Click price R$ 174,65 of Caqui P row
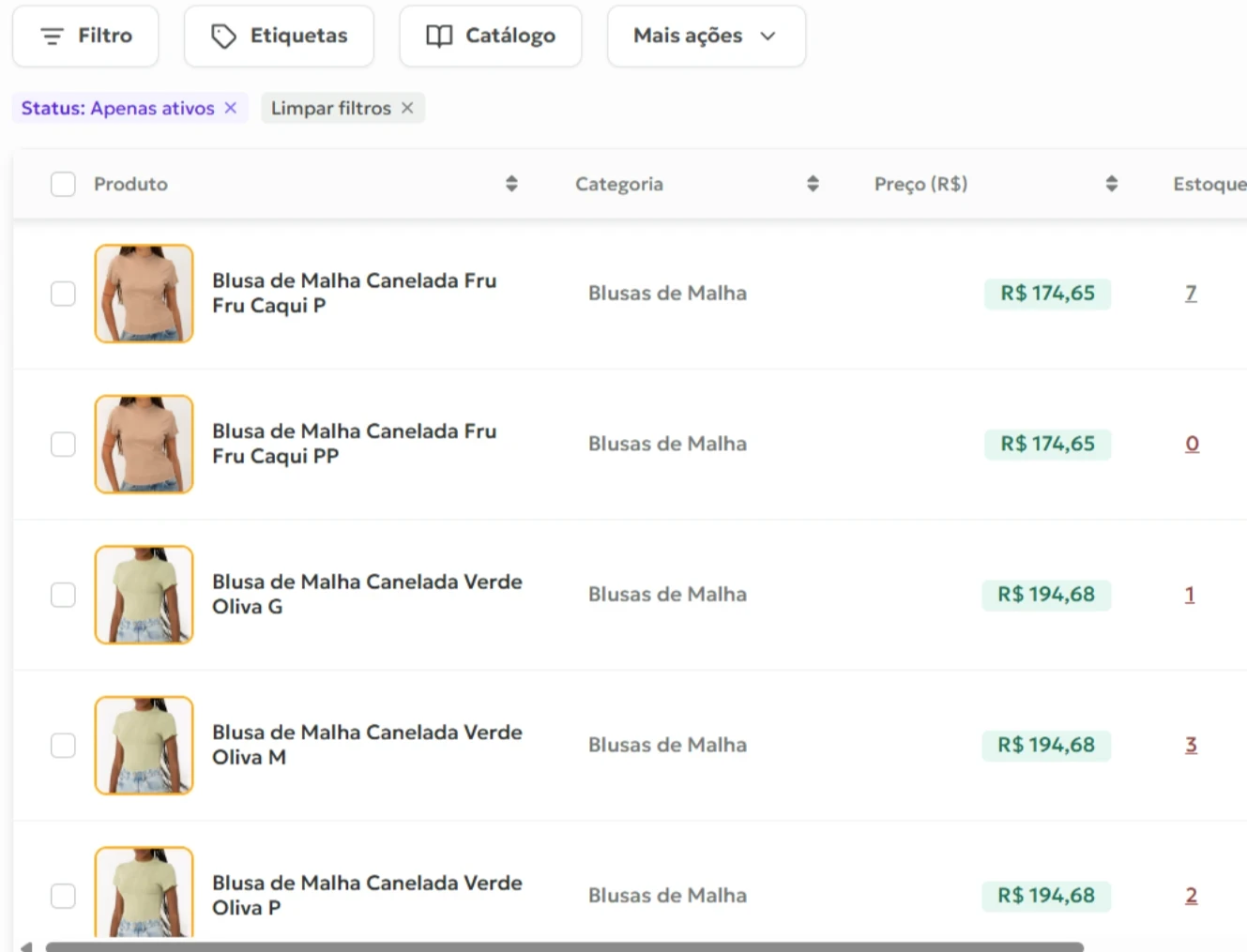 1047,294
